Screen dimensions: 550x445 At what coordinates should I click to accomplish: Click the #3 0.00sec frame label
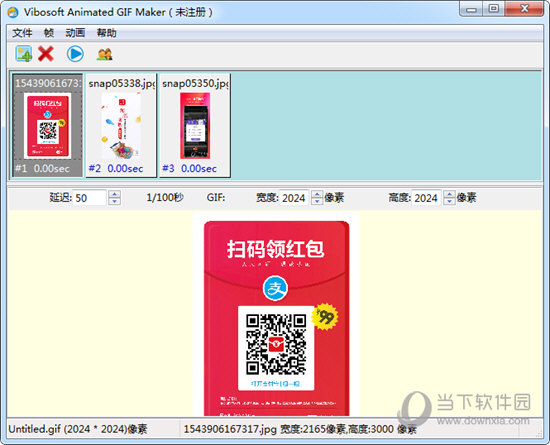click(x=189, y=169)
